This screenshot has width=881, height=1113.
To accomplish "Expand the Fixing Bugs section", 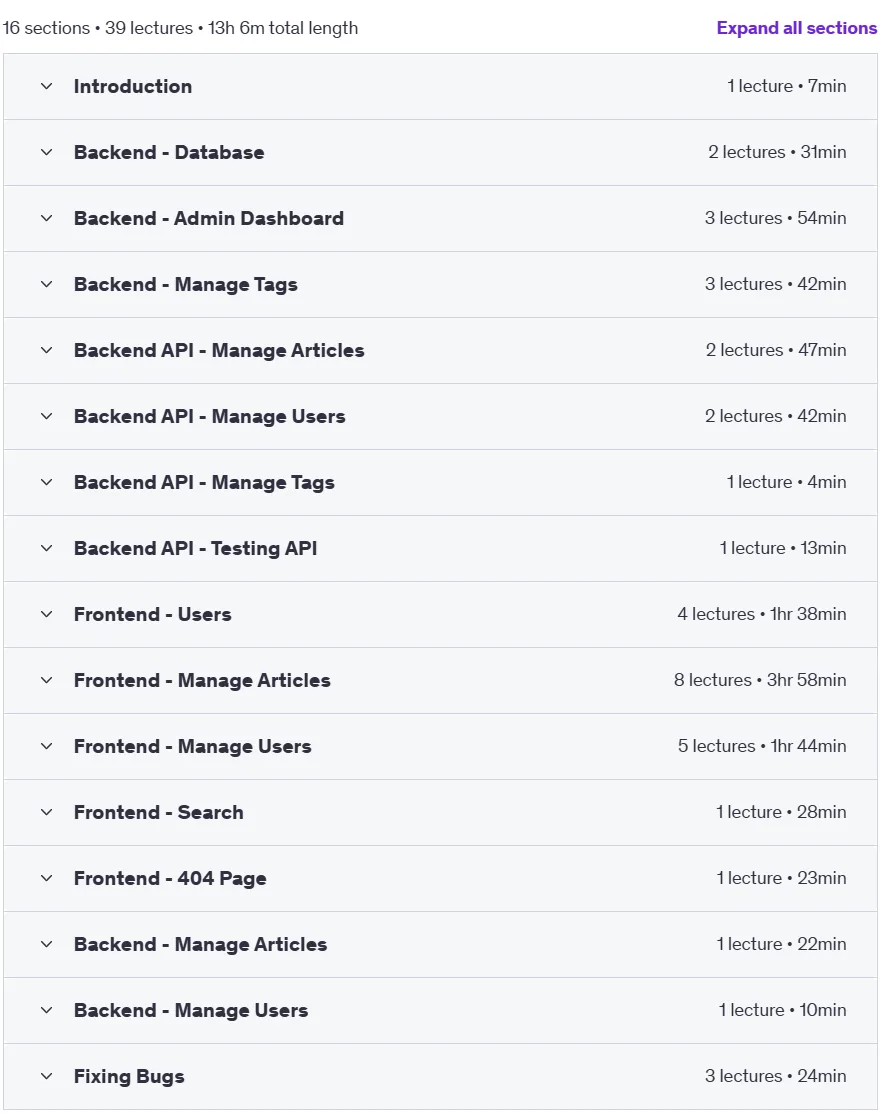I will coord(440,1077).
